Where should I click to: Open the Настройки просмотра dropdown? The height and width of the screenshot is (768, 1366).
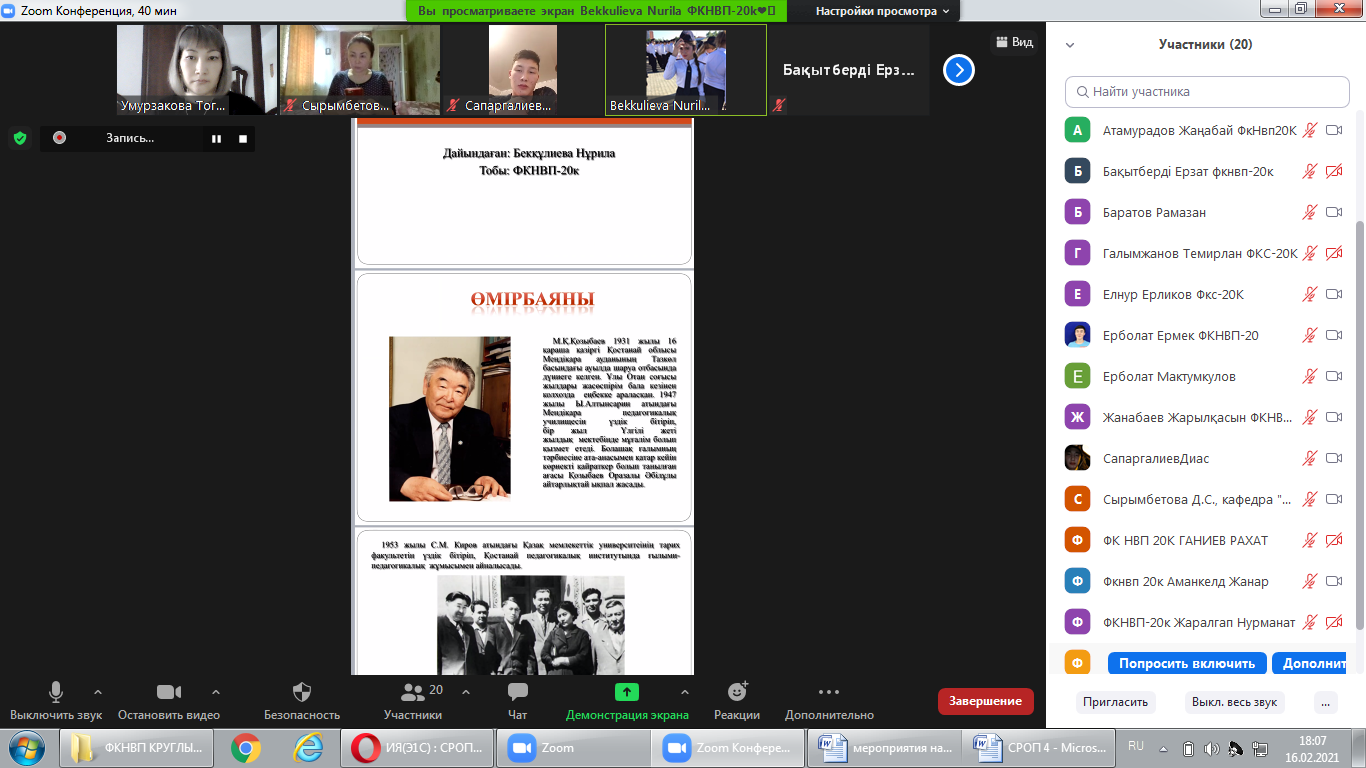pos(882,11)
